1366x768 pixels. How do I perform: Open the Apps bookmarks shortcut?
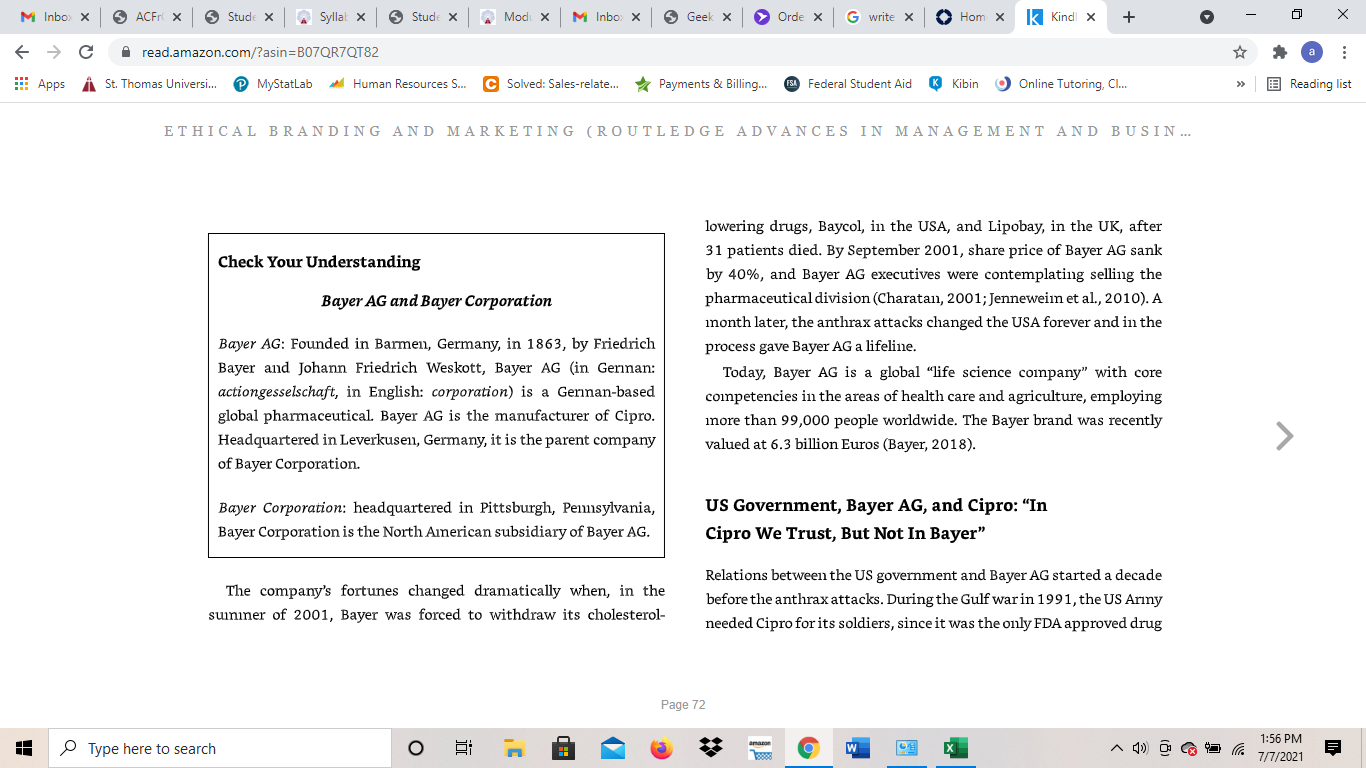click(40, 84)
